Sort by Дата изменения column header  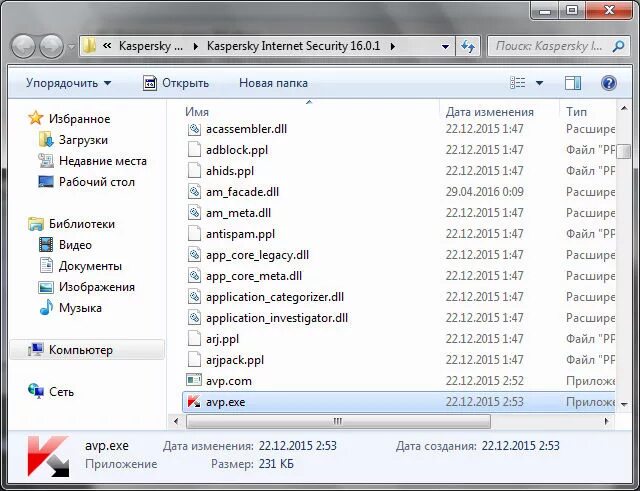click(x=489, y=112)
